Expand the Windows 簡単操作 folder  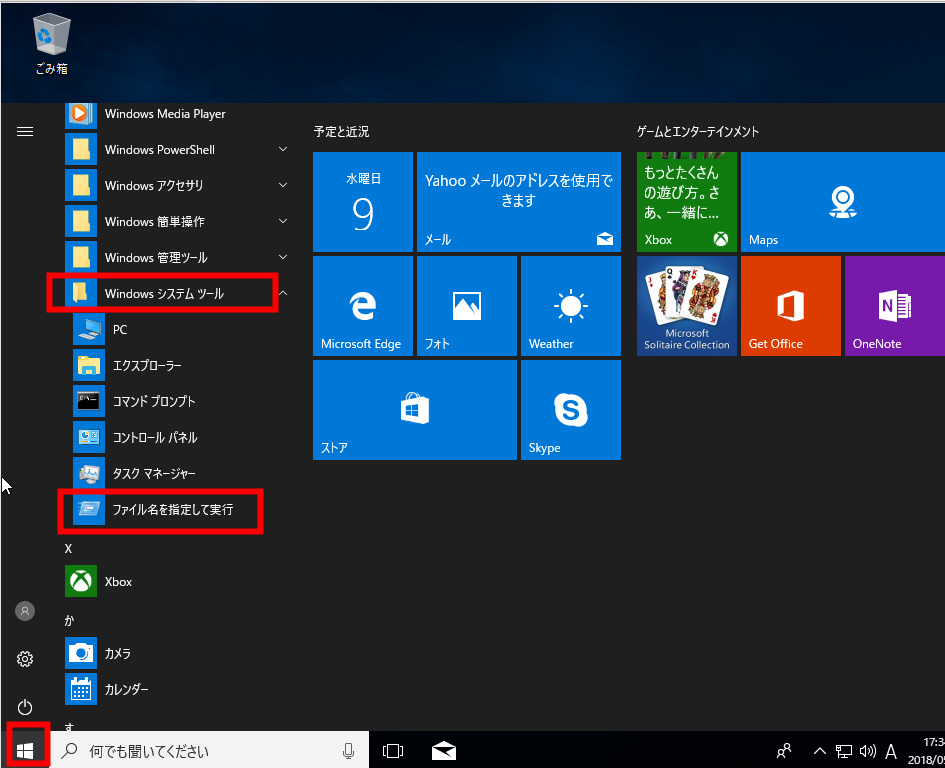point(176,222)
